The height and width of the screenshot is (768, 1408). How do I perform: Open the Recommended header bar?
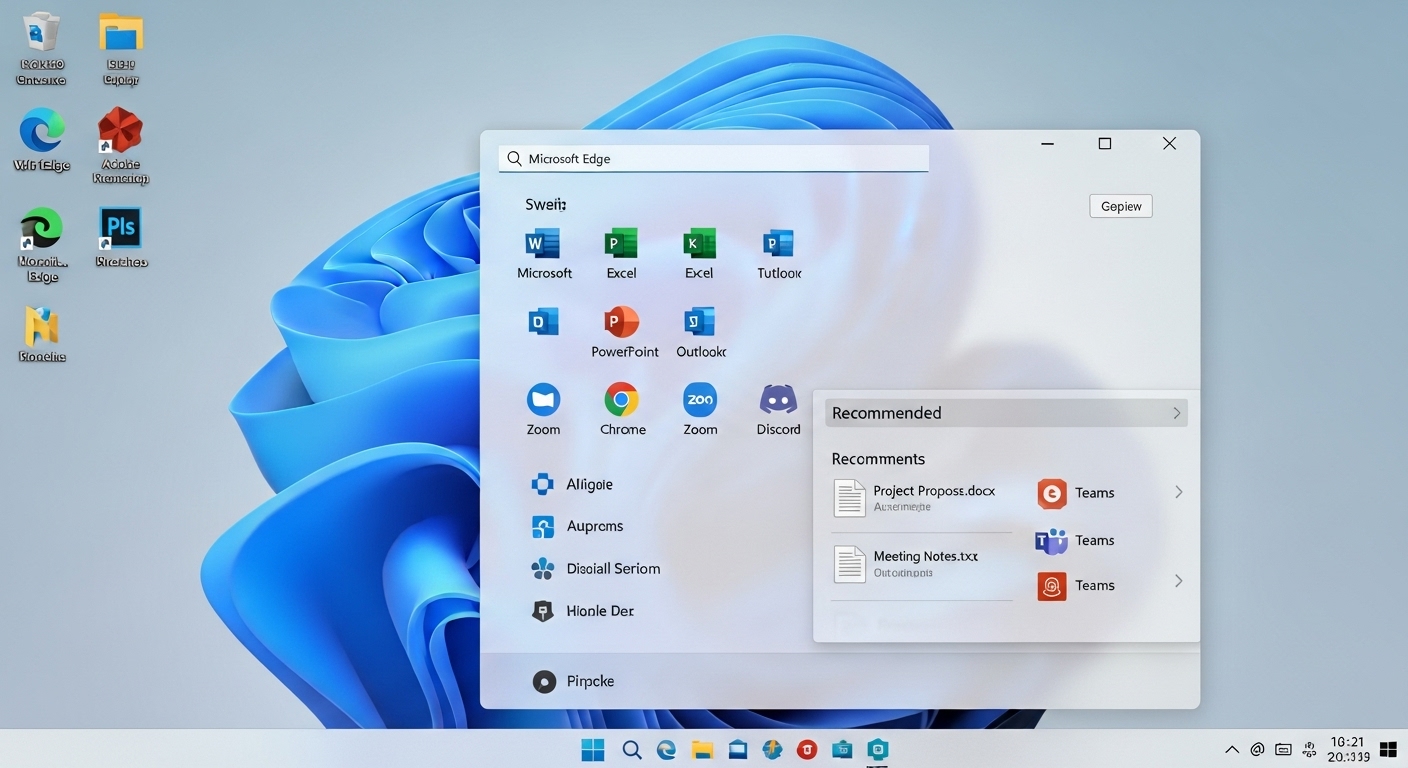[x=1006, y=413]
